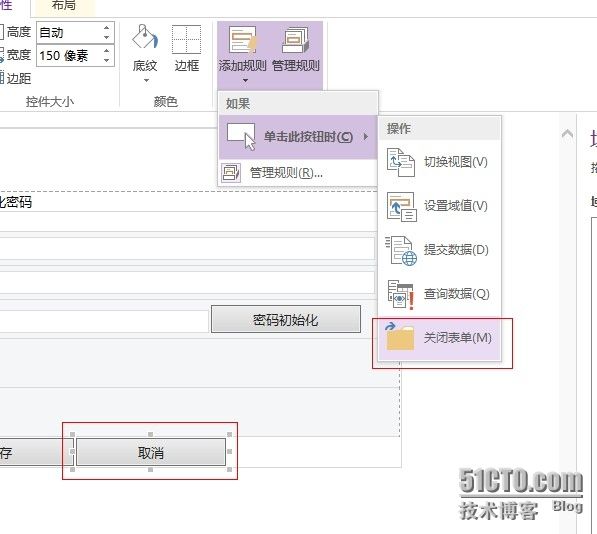Select the 提交数据(D) action
Screen dimensions: 597x534
click(439, 250)
